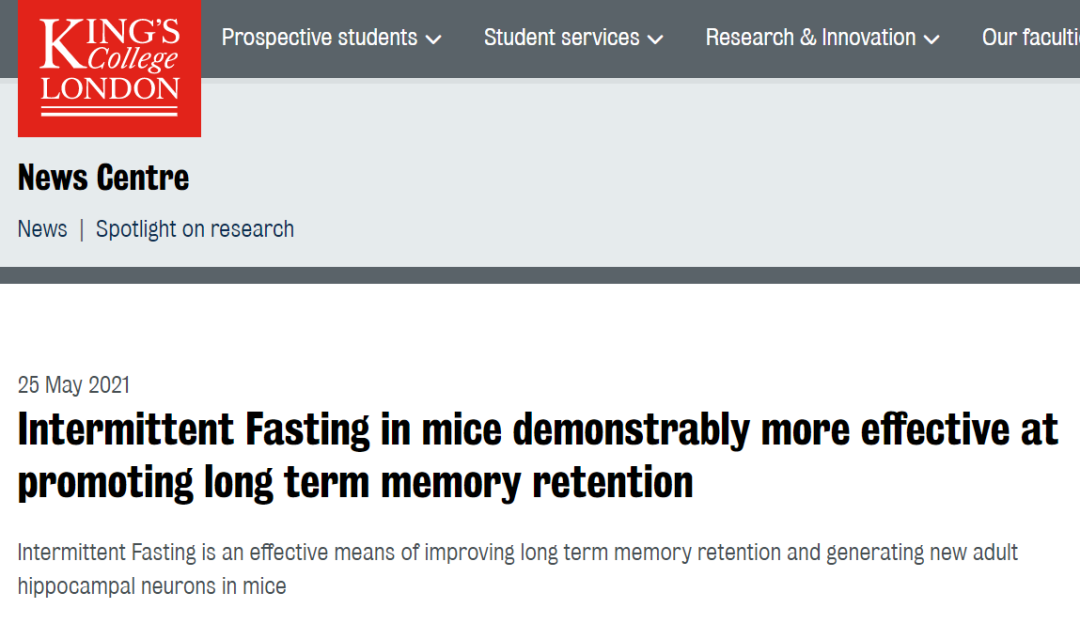
Task: Go to the News Centre heading link
Action: pos(103,178)
